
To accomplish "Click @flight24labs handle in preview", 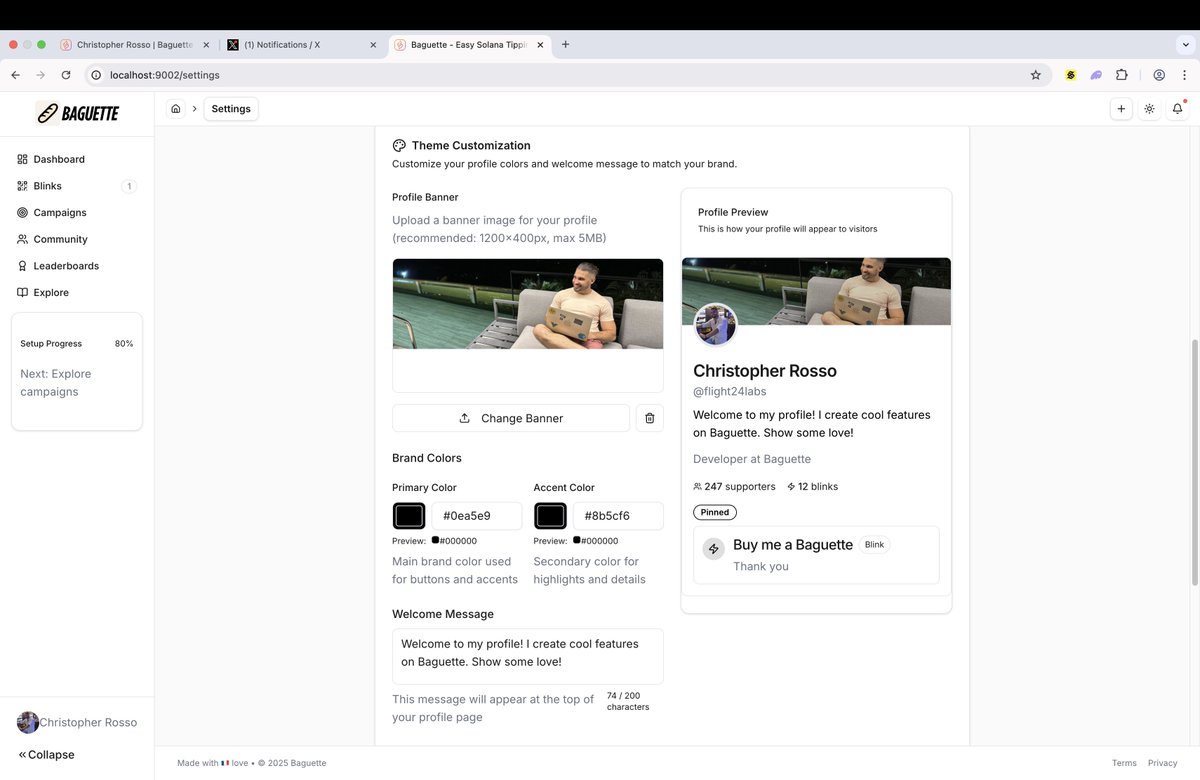I will [x=730, y=392].
